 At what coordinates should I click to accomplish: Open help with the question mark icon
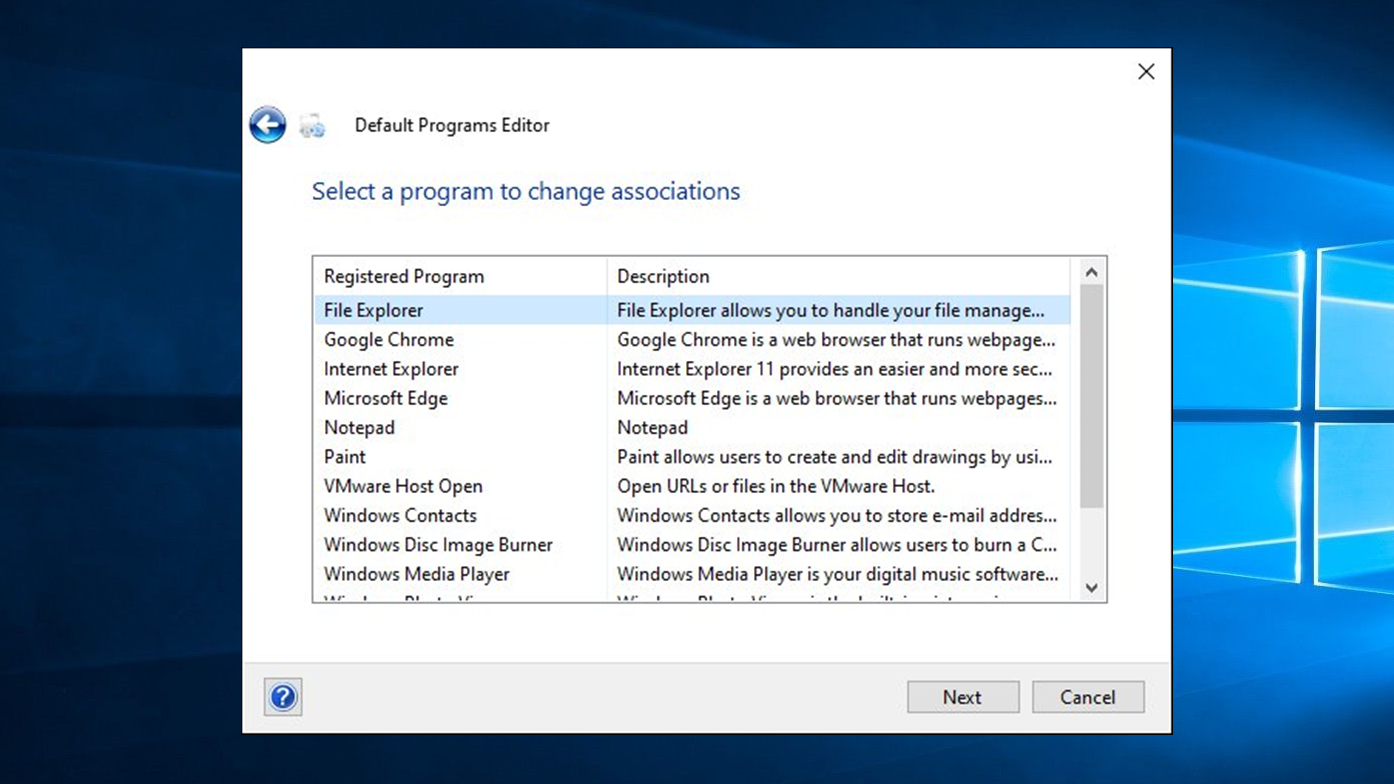click(283, 697)
